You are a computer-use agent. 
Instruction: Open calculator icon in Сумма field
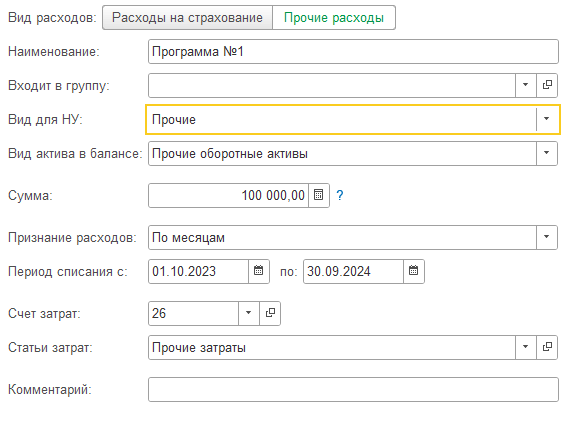[319, 195]
